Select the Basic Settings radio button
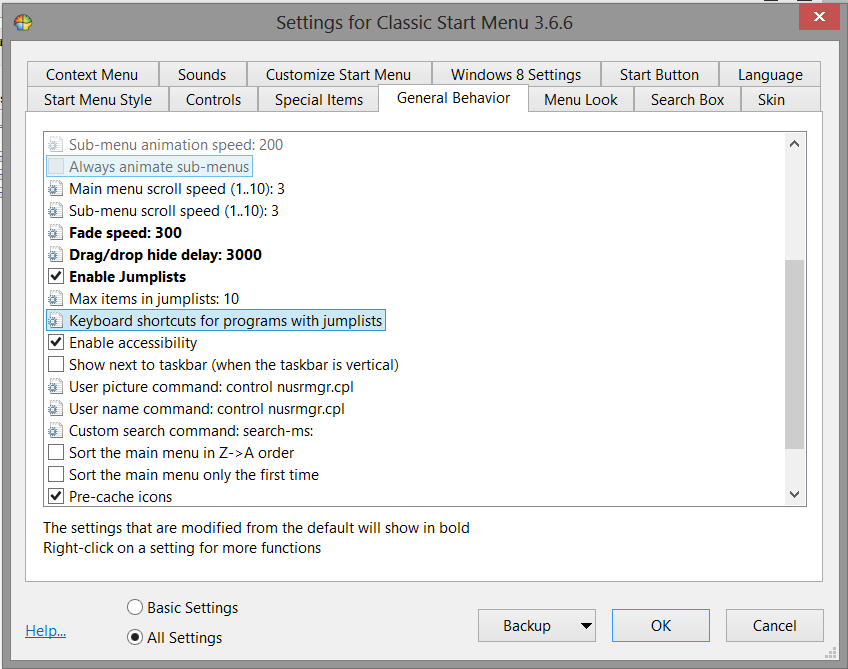The width and height of the screenshot is (848, 669). pyautogui.click(x=135, y=607)
